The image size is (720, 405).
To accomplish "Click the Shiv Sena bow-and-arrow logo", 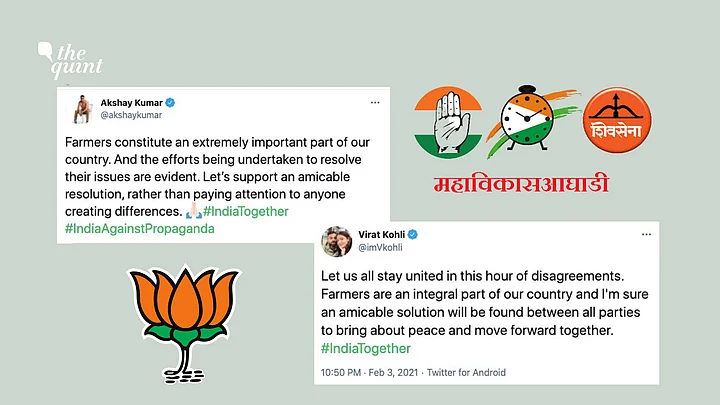I will 617,120.
